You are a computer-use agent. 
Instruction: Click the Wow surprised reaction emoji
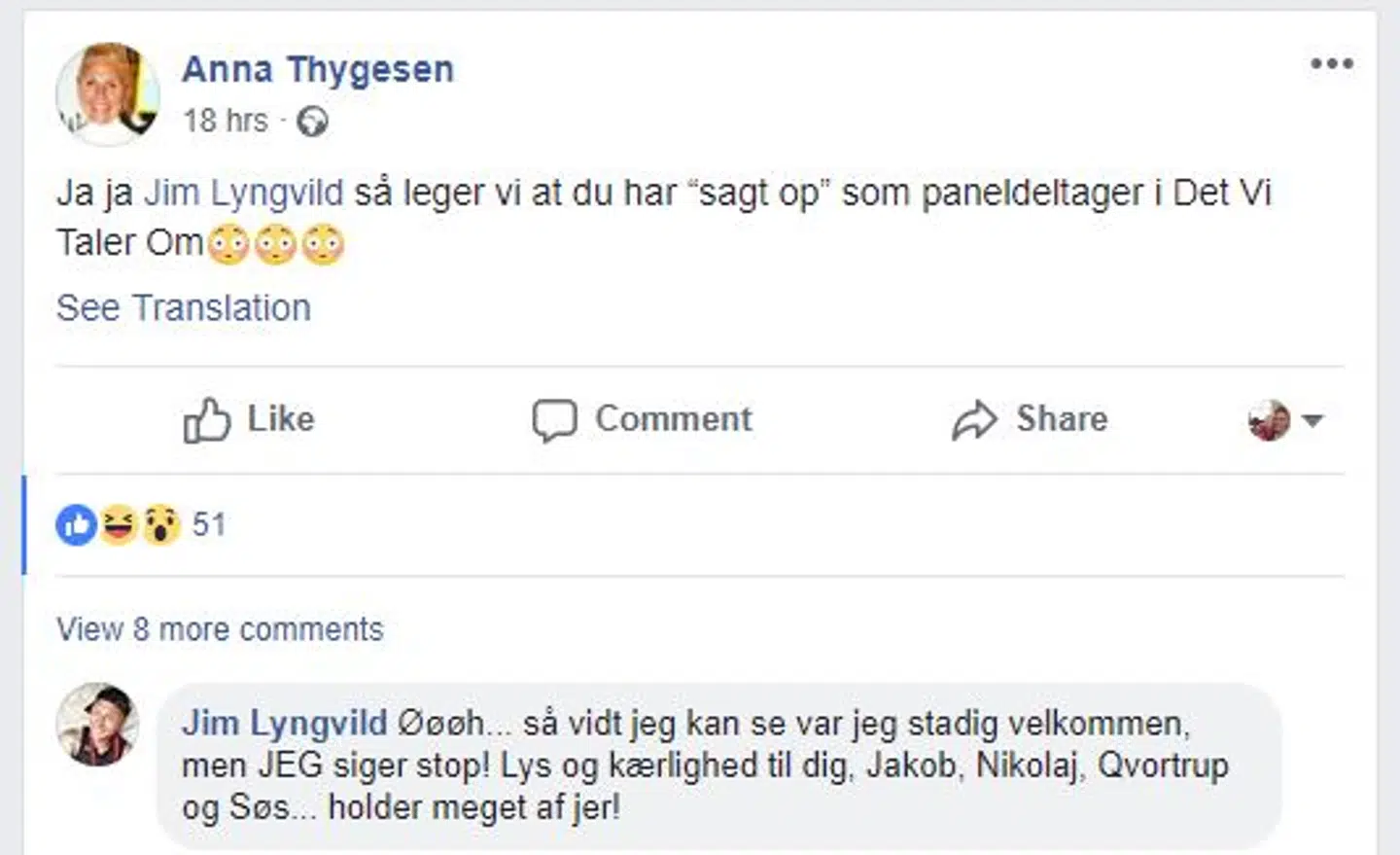159,524
